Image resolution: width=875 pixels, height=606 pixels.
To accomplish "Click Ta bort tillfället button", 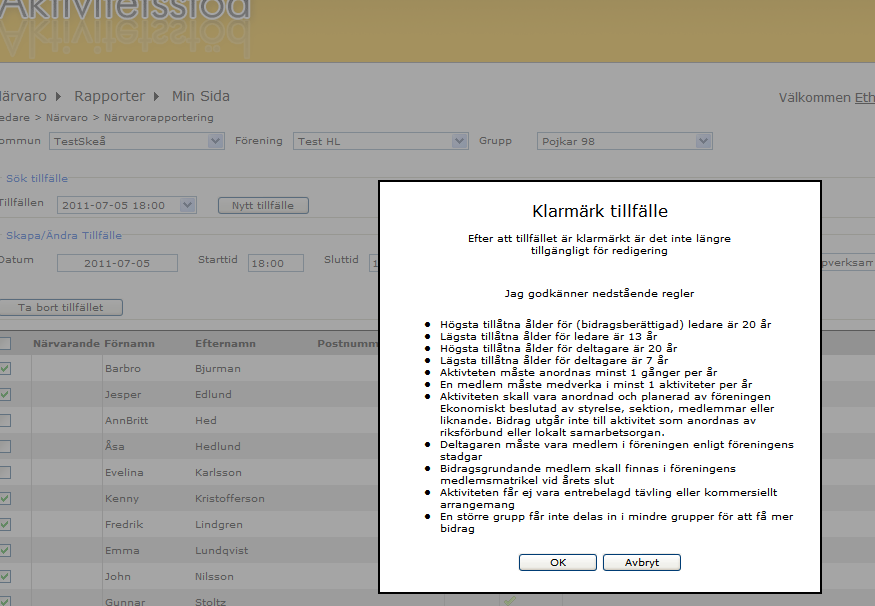I will pos(61,307).
